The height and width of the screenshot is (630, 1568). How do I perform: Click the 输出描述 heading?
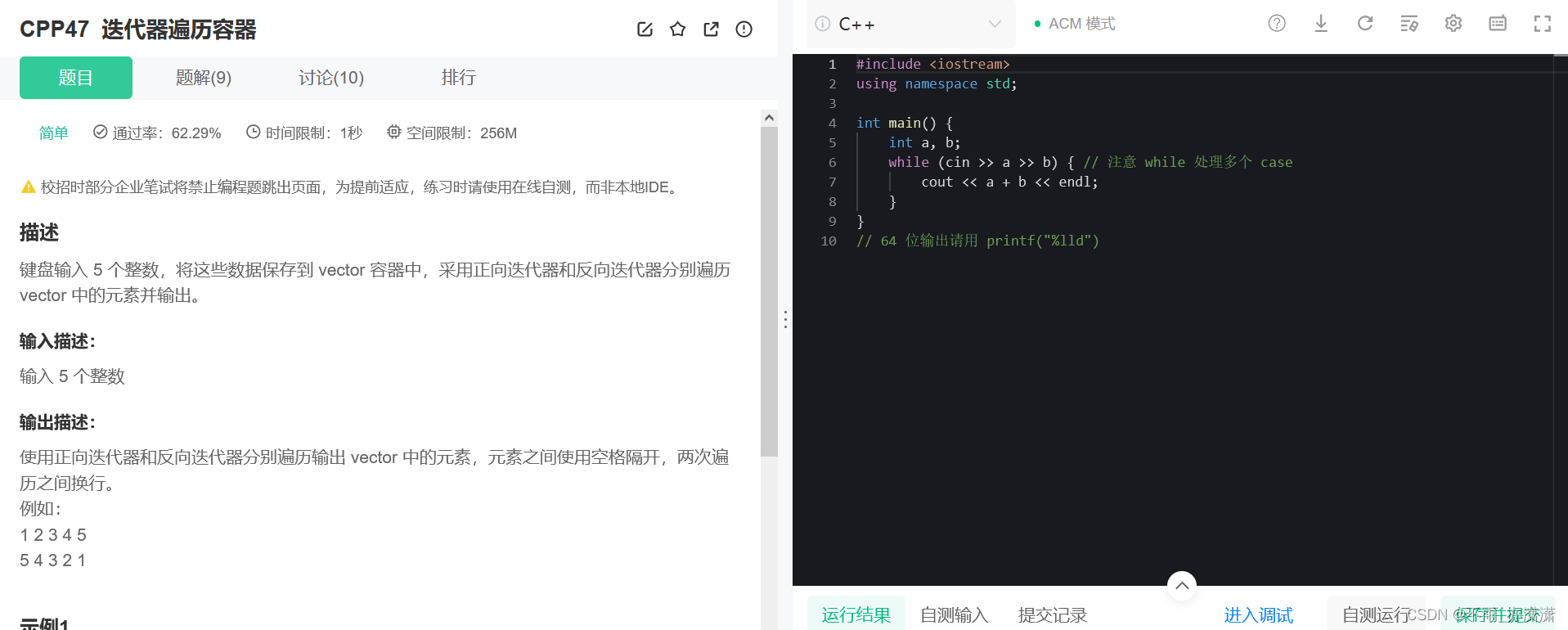[x=57, y=422]
